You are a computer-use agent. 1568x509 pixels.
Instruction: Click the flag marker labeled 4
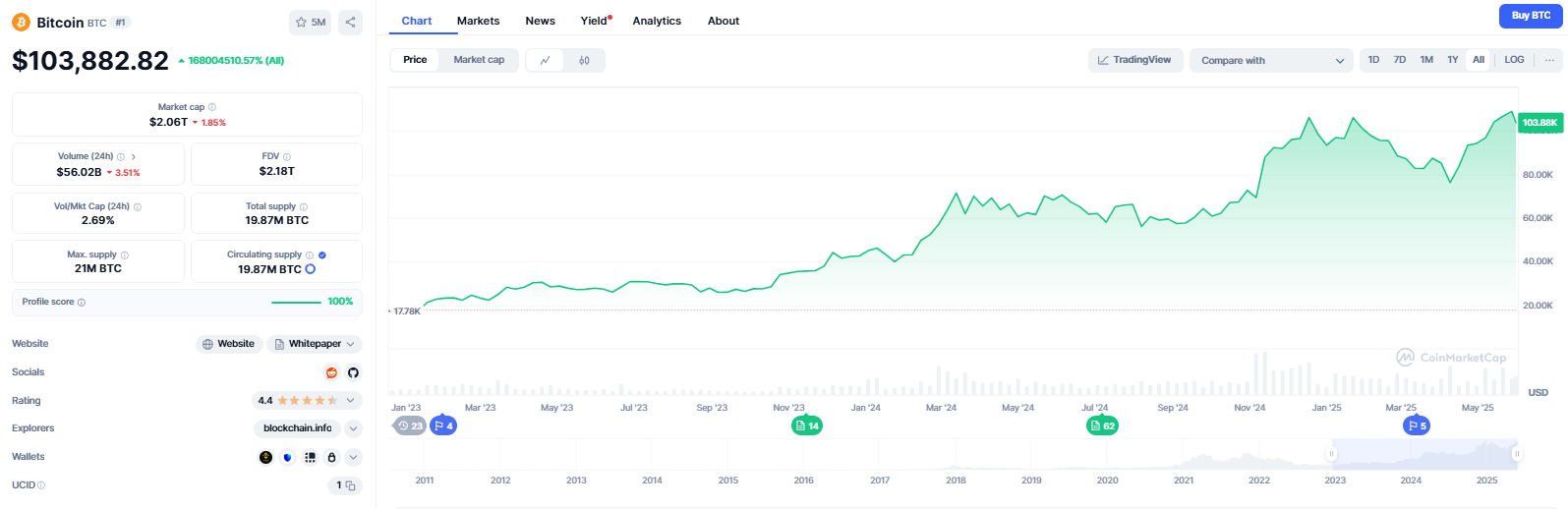pyautogui.click(x=443, y=426)
